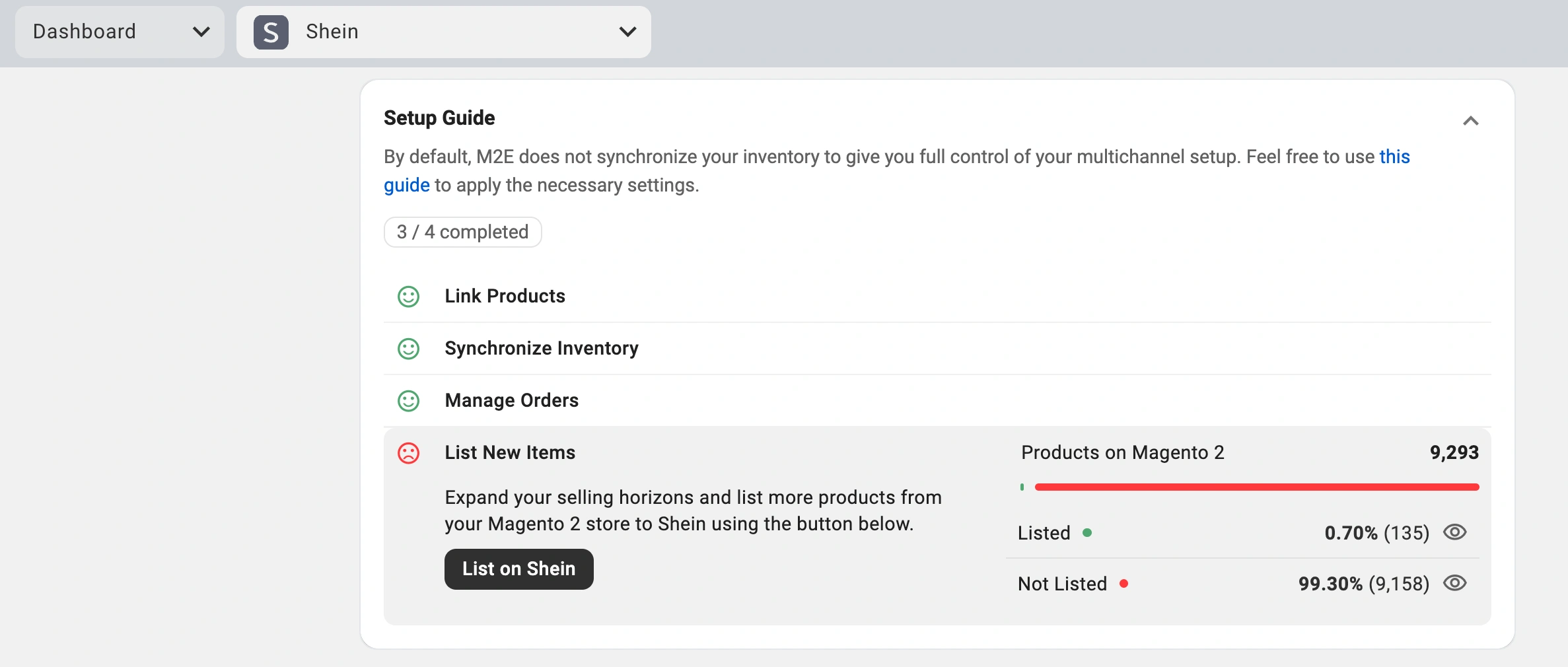The width and height of the screenshot is (1568, 667).
Task: Click the smiley icon beside Synchronize Inventory
Action: 408,349
